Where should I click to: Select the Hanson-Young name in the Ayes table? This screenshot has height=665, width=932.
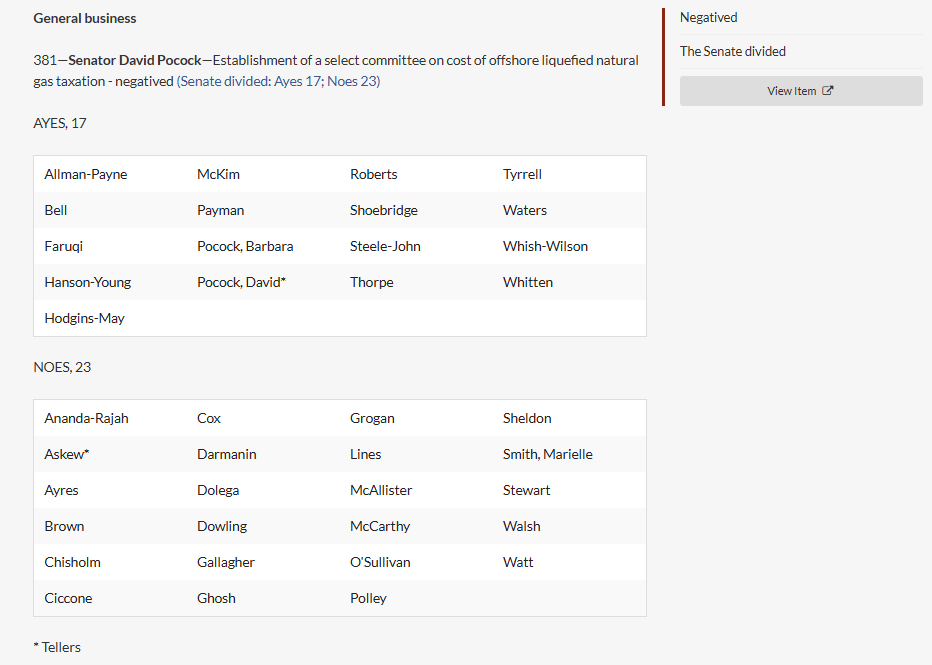88,282
